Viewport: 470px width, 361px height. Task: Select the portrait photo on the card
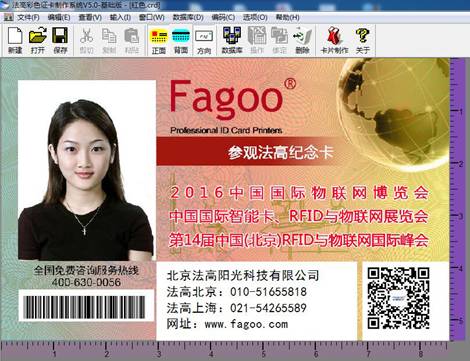pos(87,170)
